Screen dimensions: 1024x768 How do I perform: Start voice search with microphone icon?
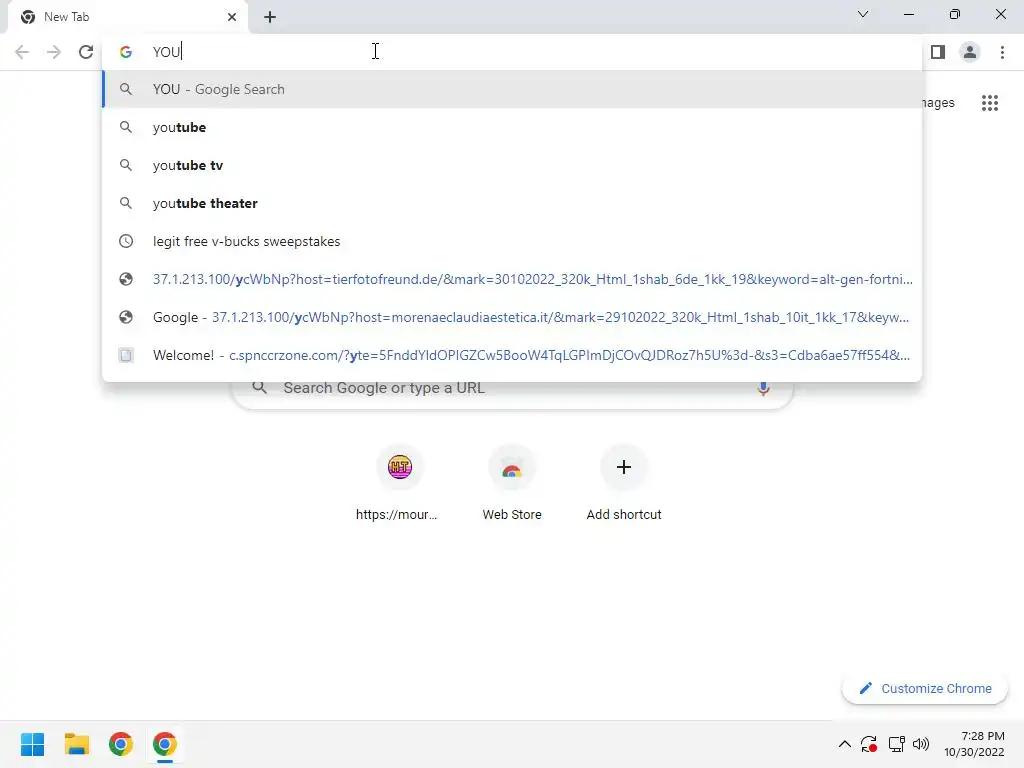click(763, 389)
